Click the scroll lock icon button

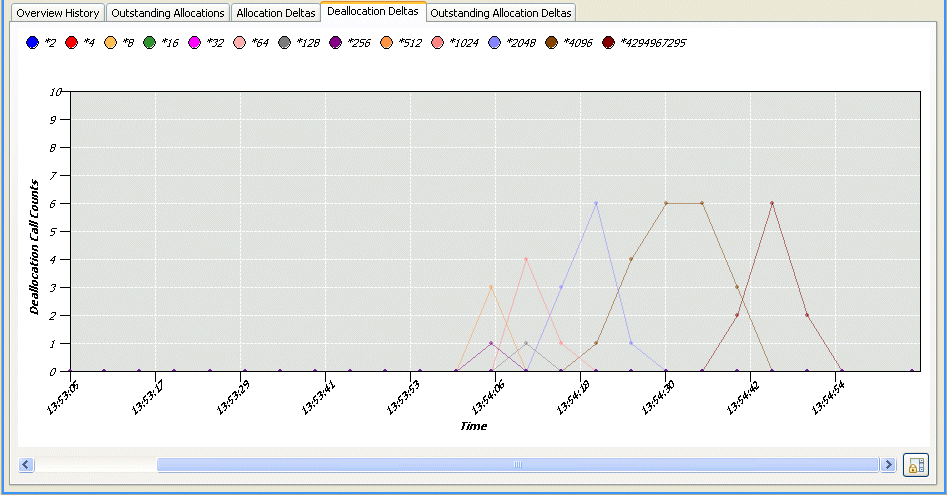pos(915,465)
